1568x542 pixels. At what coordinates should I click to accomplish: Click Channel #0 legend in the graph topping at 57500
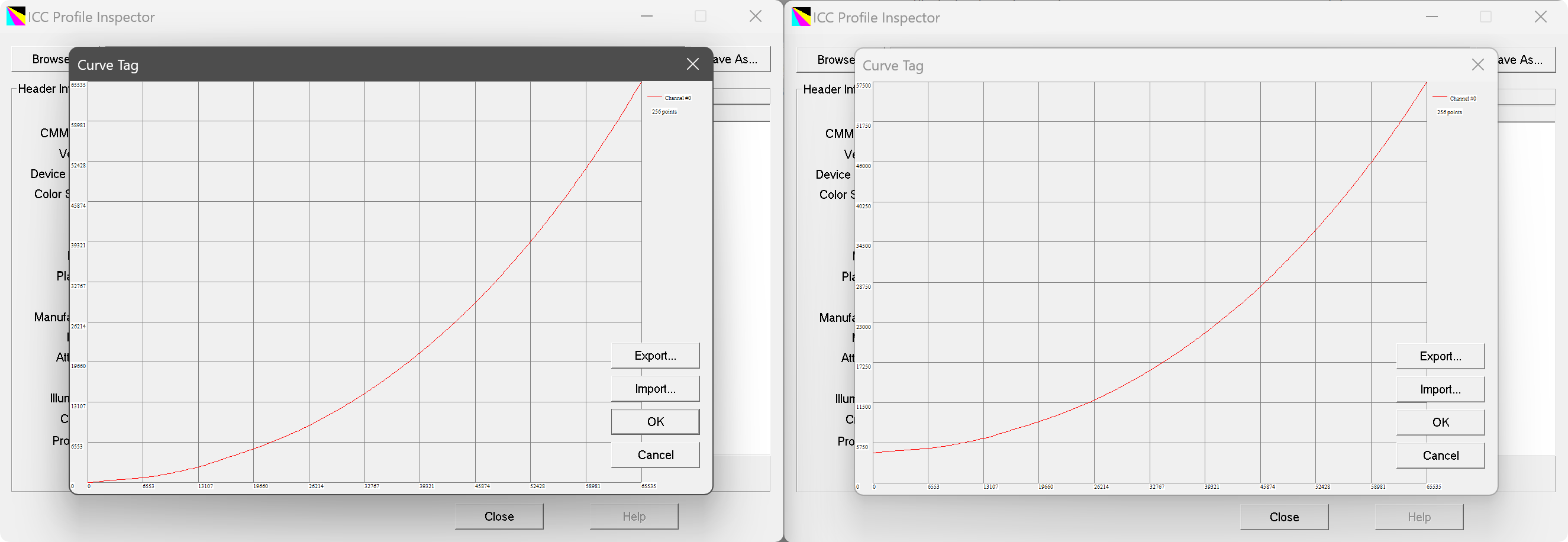(x=1461, y=98)
